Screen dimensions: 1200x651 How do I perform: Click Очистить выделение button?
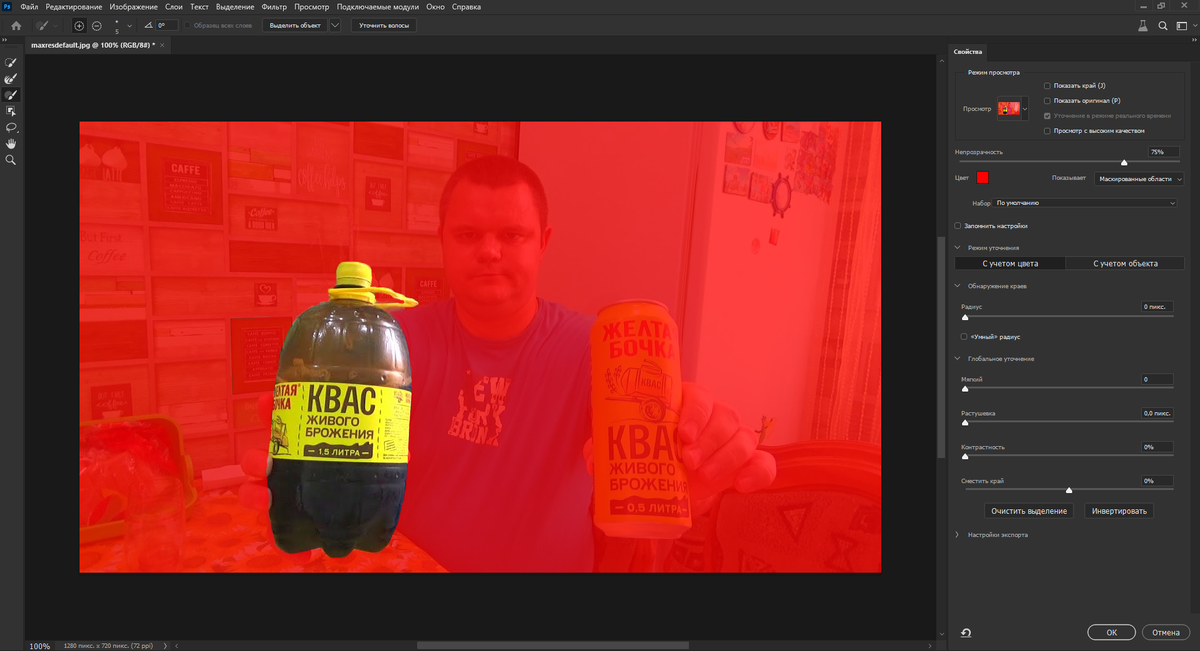click(1029, 511)
